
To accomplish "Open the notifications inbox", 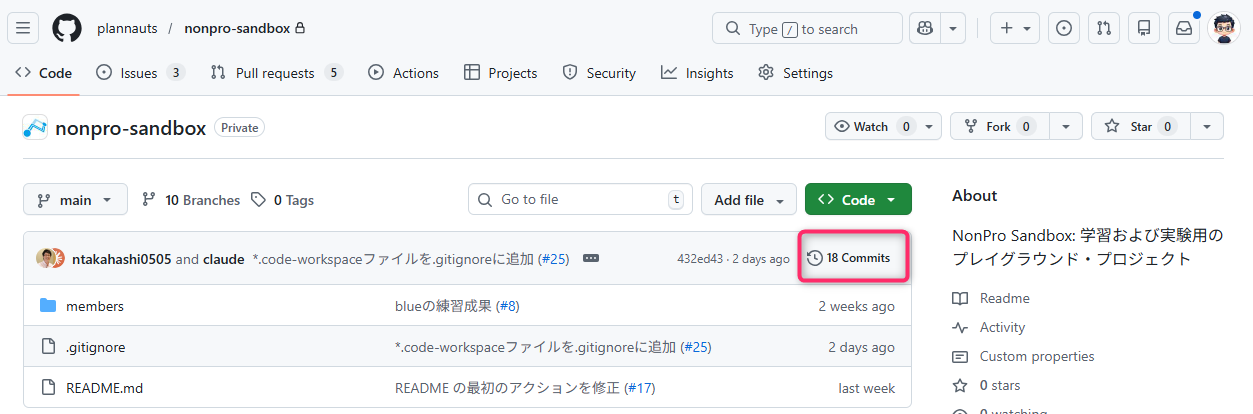I will [x=1184, y=28].
